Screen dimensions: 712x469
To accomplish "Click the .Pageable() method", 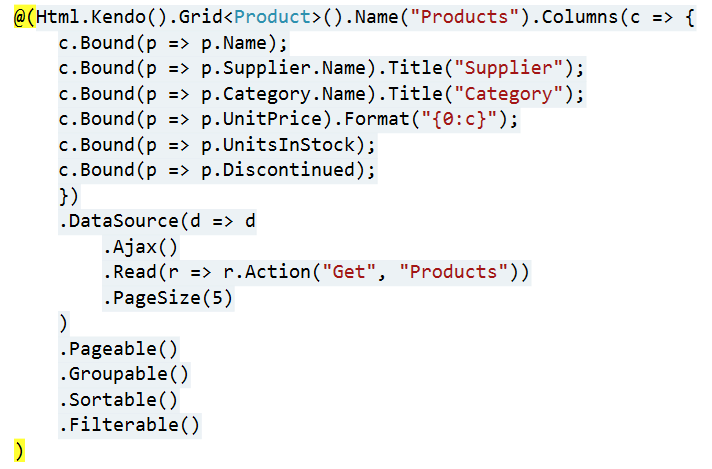I will (x=119, y=349).
